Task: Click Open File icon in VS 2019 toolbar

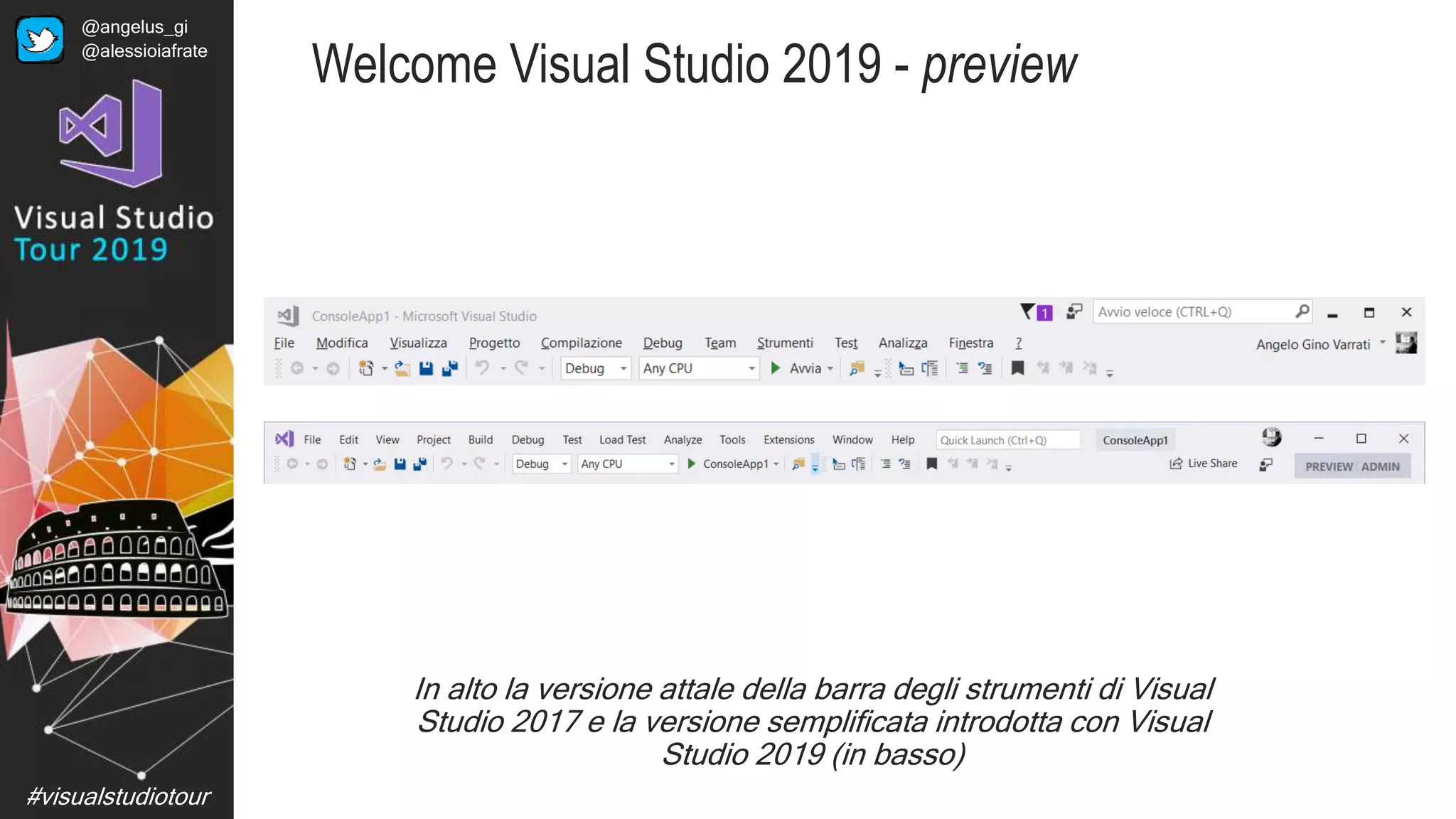Action: tap(380, 464)
